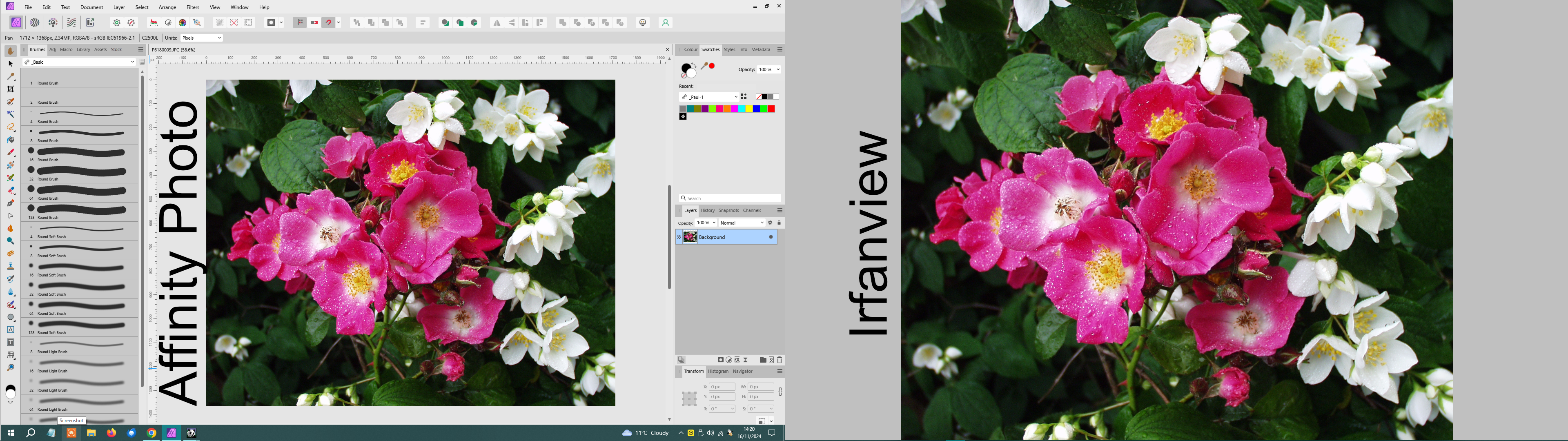
Task: Click the Layer Effects fx icon
Action: (737, 360)
